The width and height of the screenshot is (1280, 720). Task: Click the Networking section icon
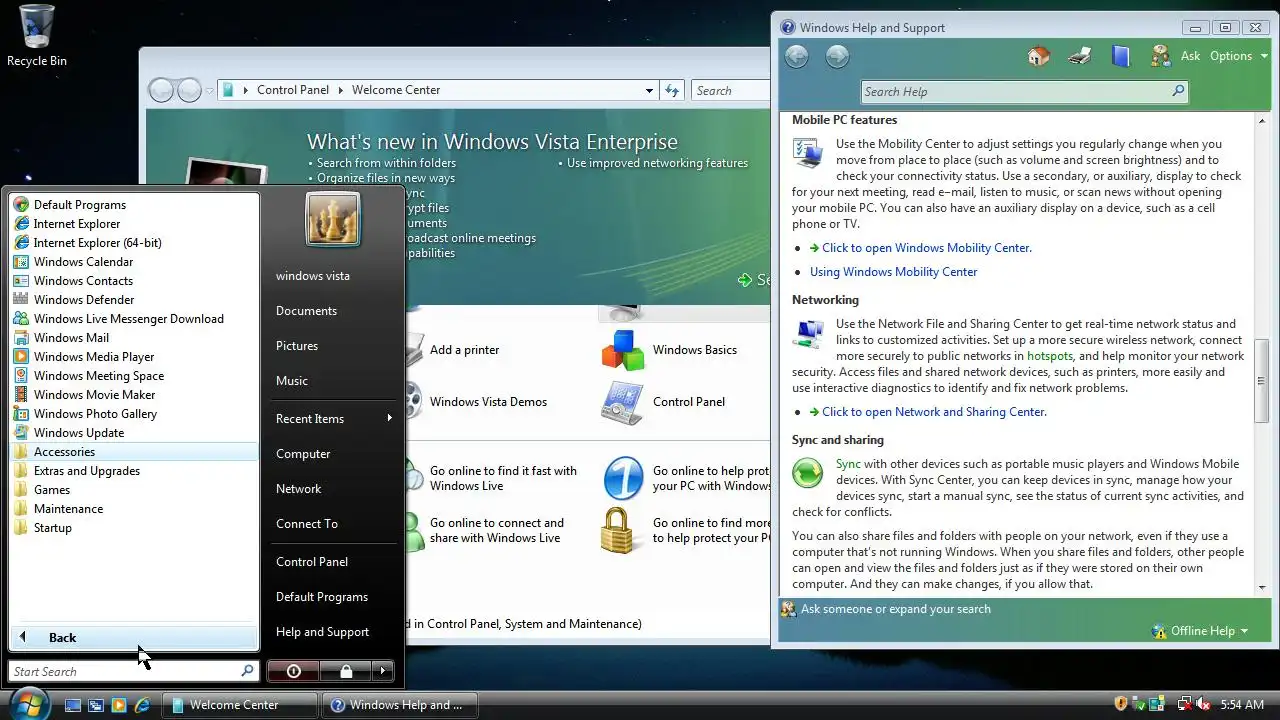(x=807, y=332)
